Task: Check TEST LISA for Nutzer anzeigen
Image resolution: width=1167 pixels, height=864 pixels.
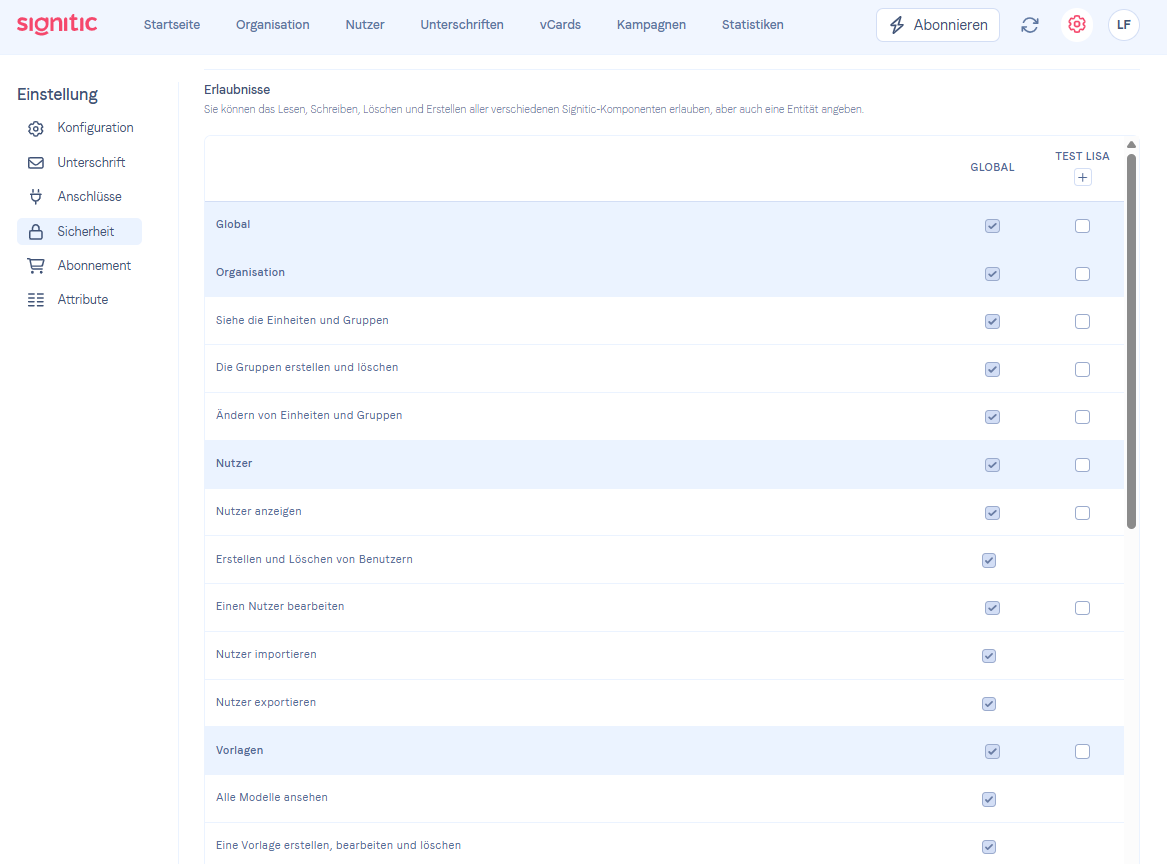Action: 1082,513
